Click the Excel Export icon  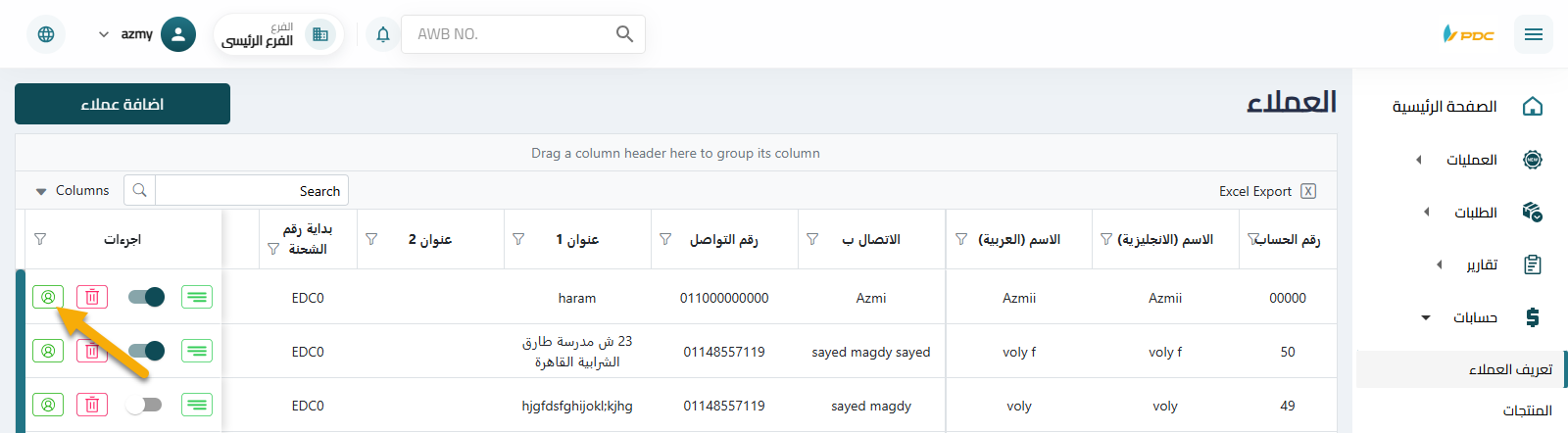[1308, 191]
